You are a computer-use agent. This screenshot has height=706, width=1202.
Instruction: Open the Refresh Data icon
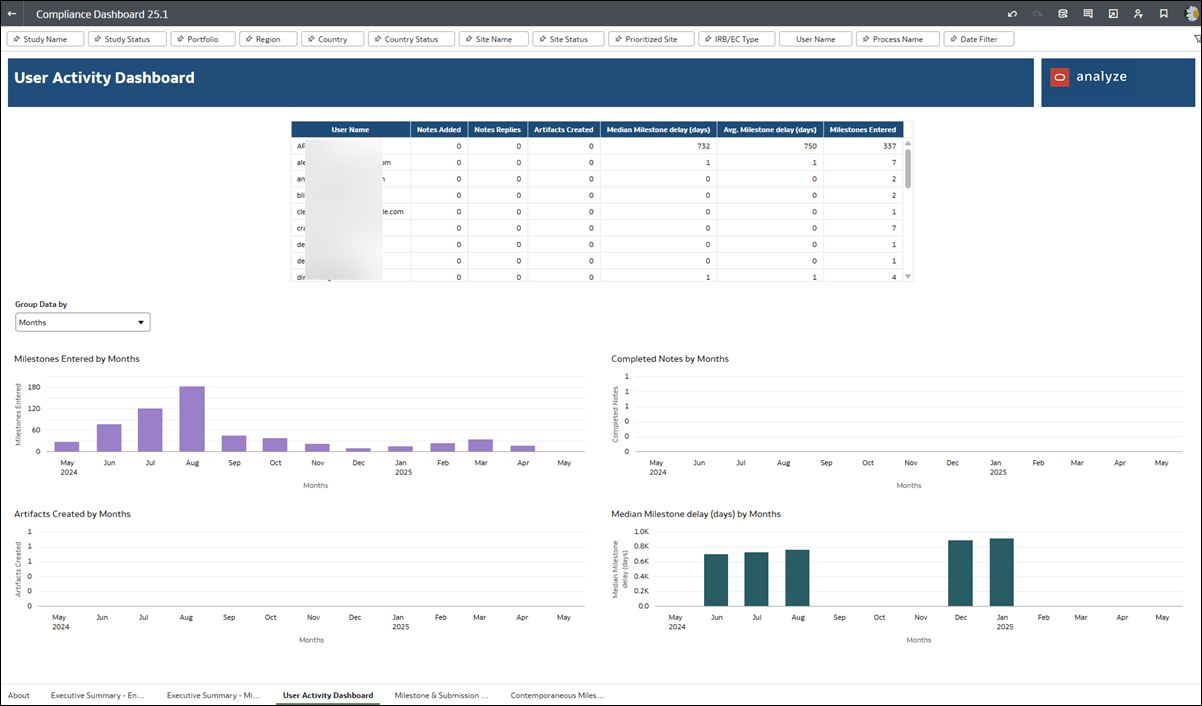click(1062, 13)
